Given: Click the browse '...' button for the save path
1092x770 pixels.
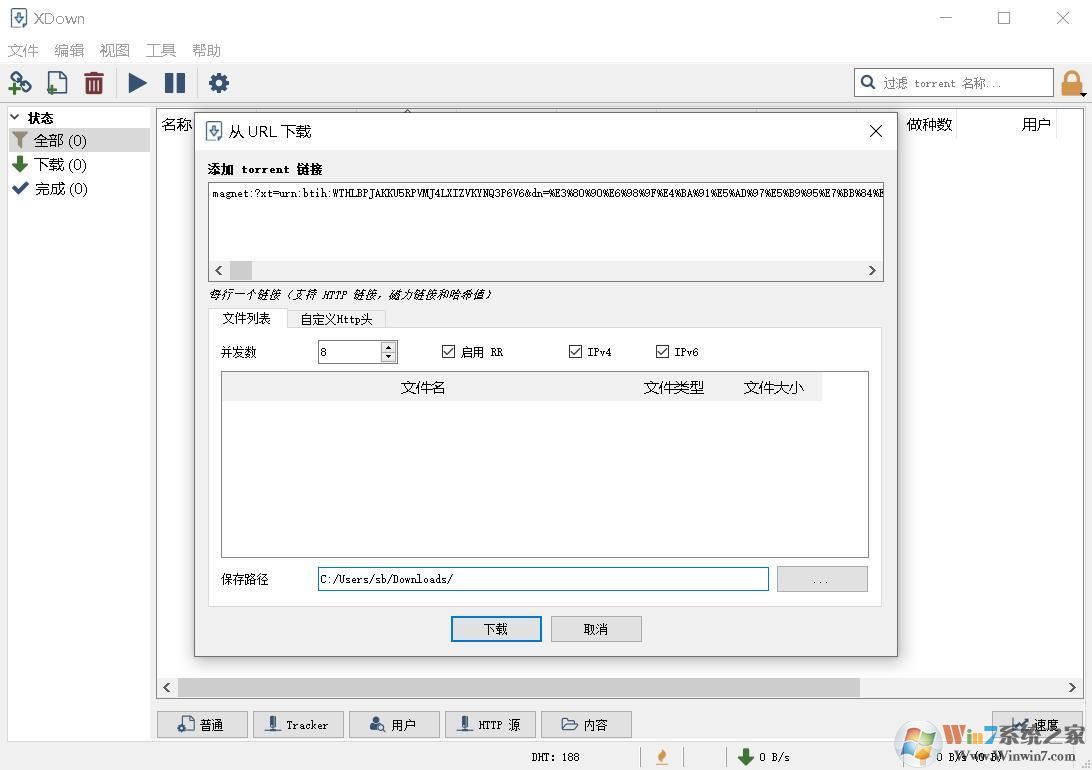Looking at the screenshot, I should 822,579.
